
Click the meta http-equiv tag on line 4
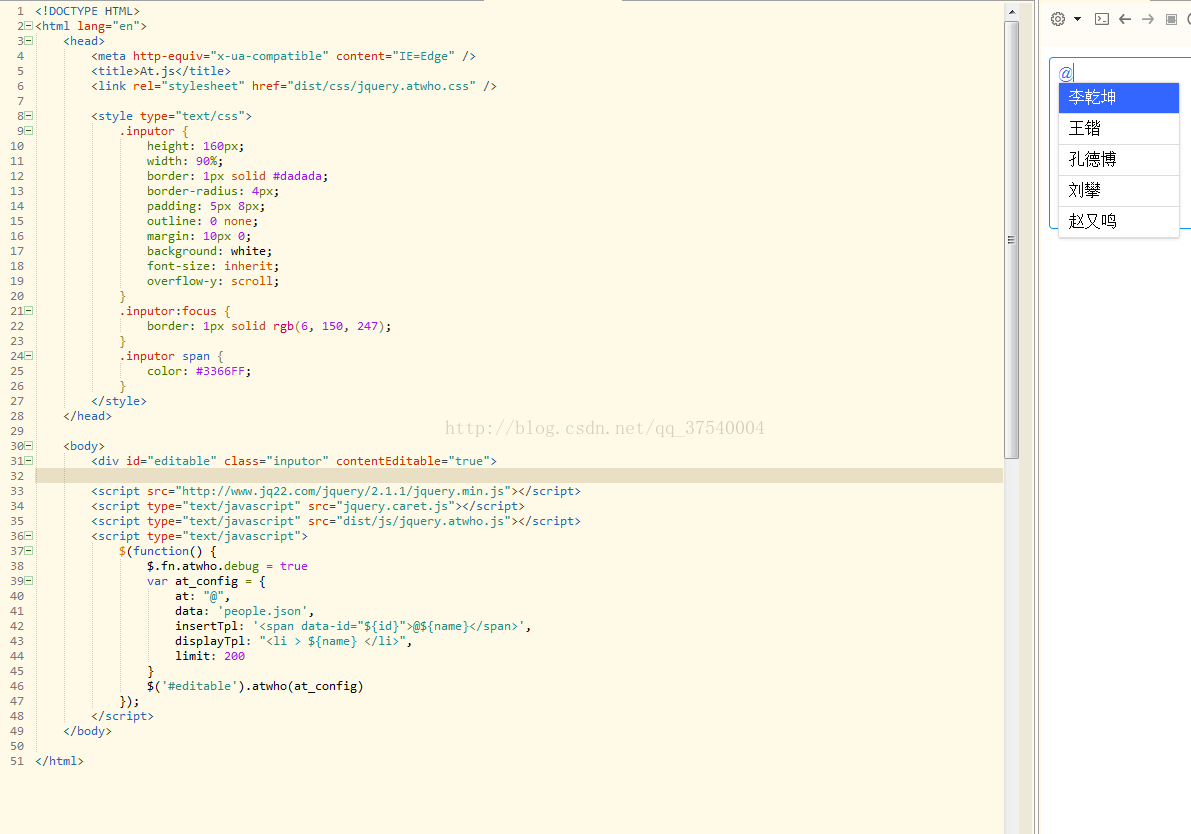click(283, 56)
